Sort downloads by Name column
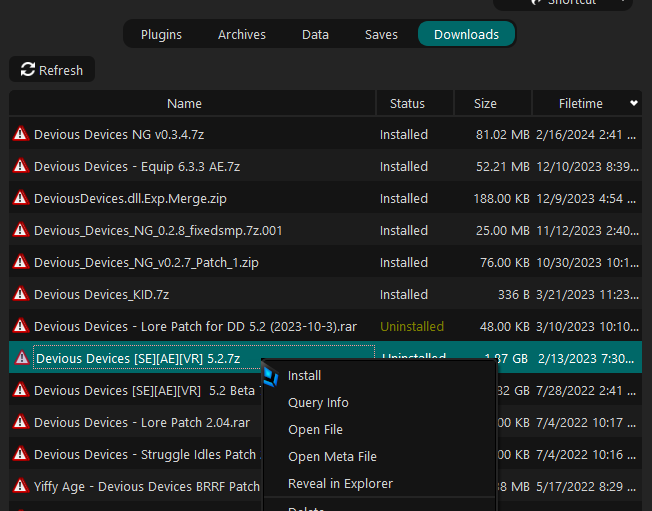Screen dimensions: 652x511 184,103
